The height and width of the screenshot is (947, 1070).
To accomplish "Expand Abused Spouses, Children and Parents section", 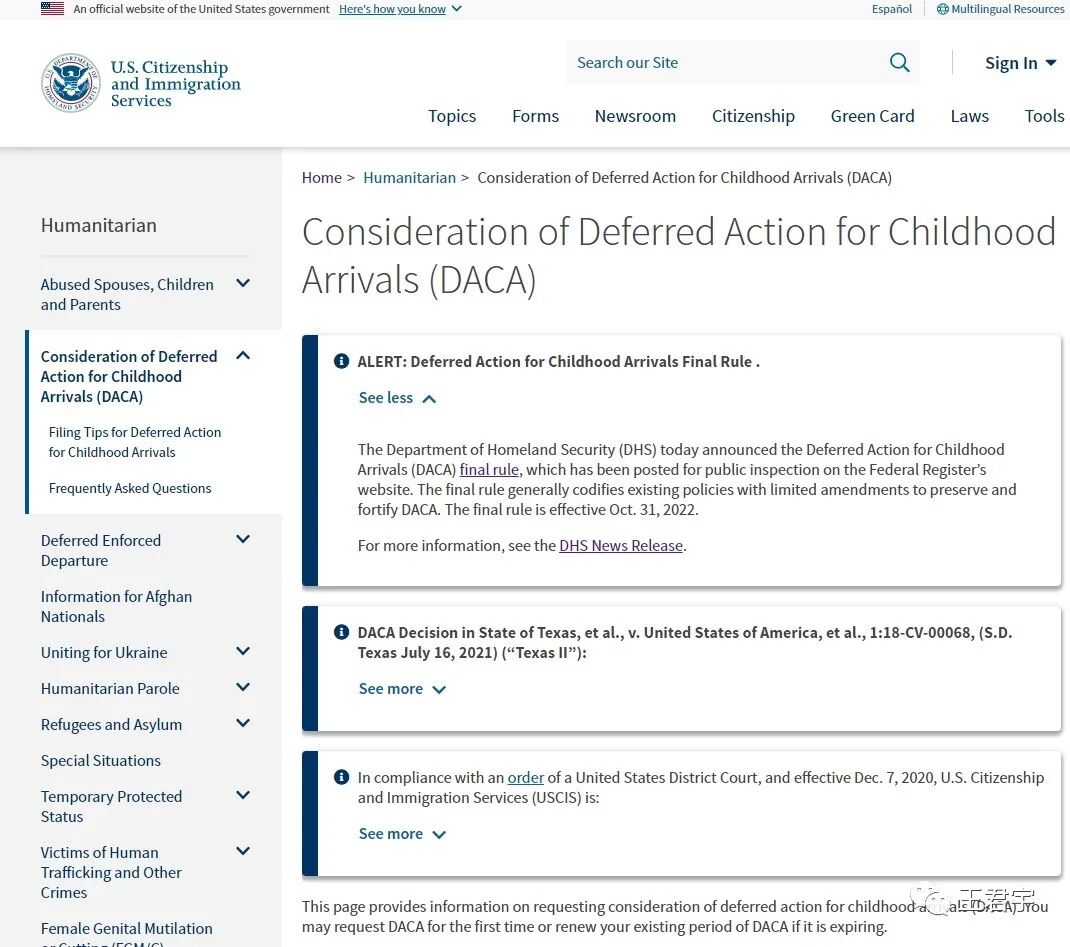I will coord(243,283).
